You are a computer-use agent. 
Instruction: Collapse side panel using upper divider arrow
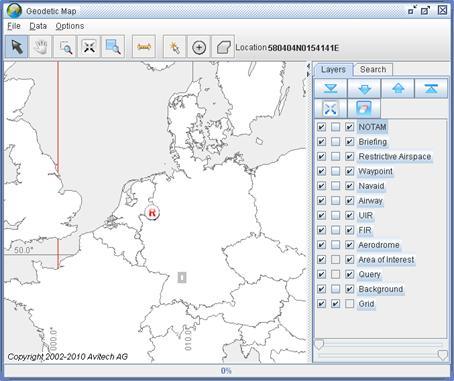[x=308, y=67]
